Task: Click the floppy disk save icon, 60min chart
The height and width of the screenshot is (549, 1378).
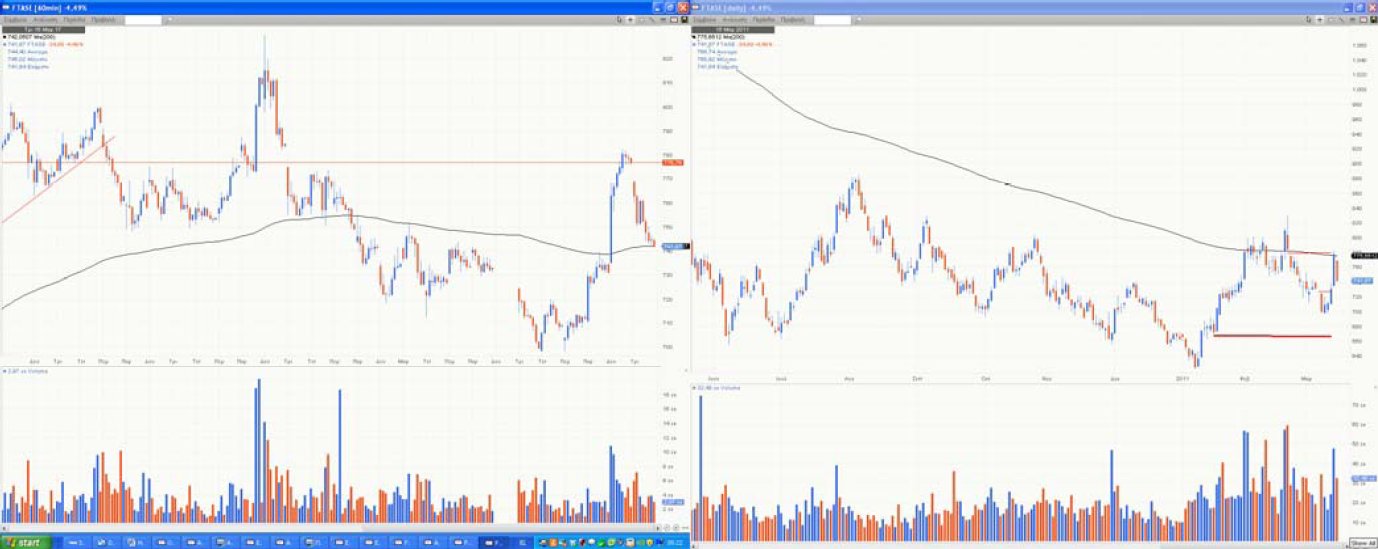Action: point(684,19)
